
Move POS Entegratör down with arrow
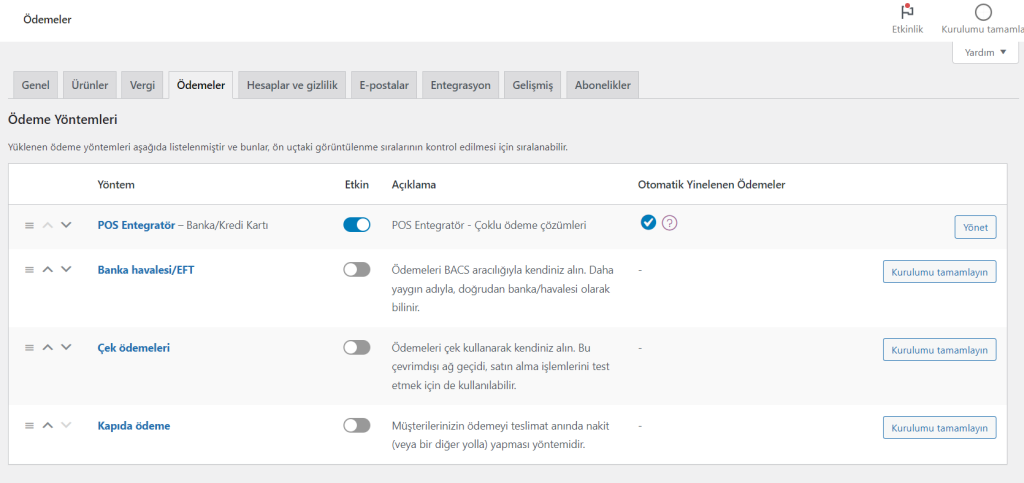coord(66,225)
